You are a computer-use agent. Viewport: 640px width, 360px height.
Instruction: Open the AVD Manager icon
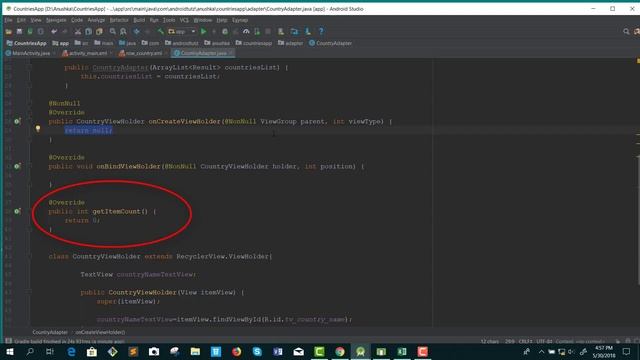[281, 31]
